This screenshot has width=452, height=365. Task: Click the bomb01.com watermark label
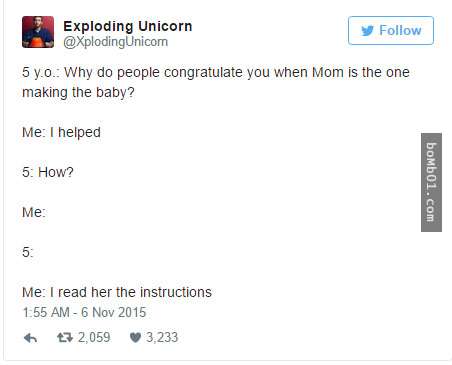tap(431, 182)
